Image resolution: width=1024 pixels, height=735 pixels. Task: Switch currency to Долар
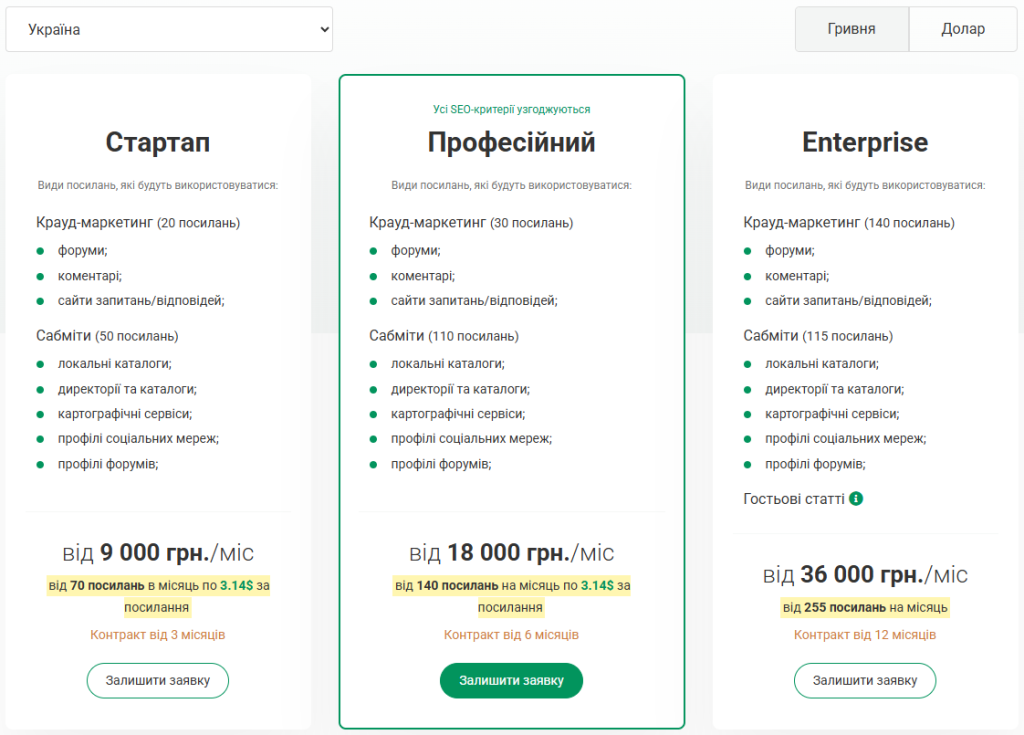point(963,29)
